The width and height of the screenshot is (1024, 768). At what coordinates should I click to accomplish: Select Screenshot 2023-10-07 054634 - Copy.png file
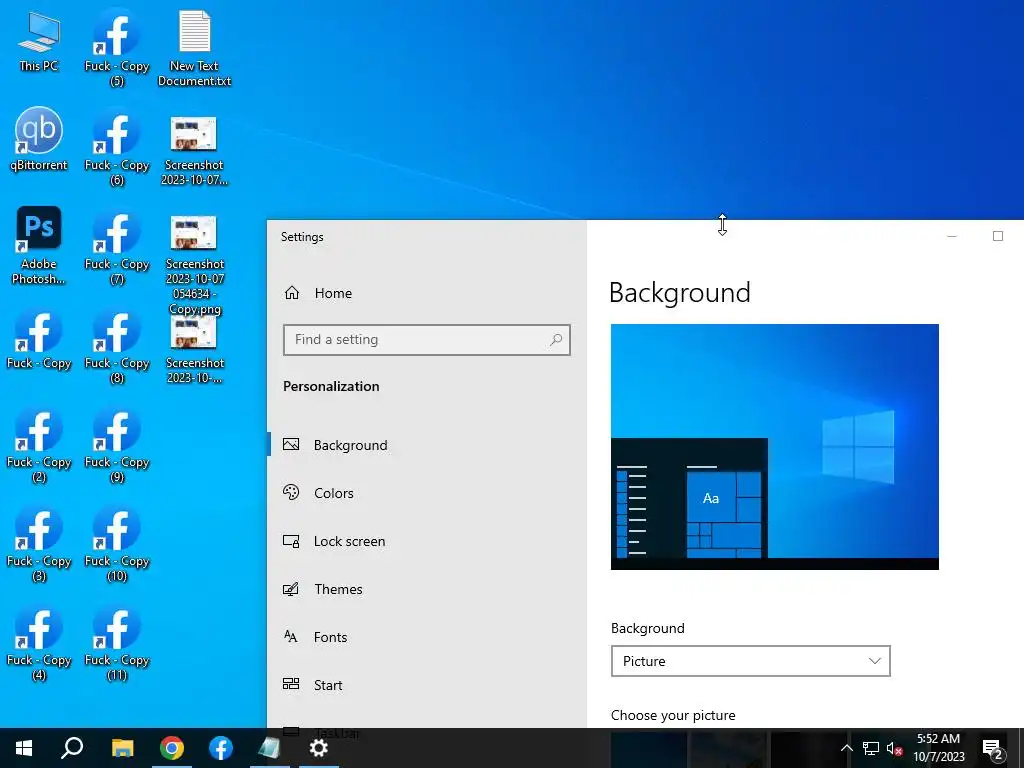194,264
